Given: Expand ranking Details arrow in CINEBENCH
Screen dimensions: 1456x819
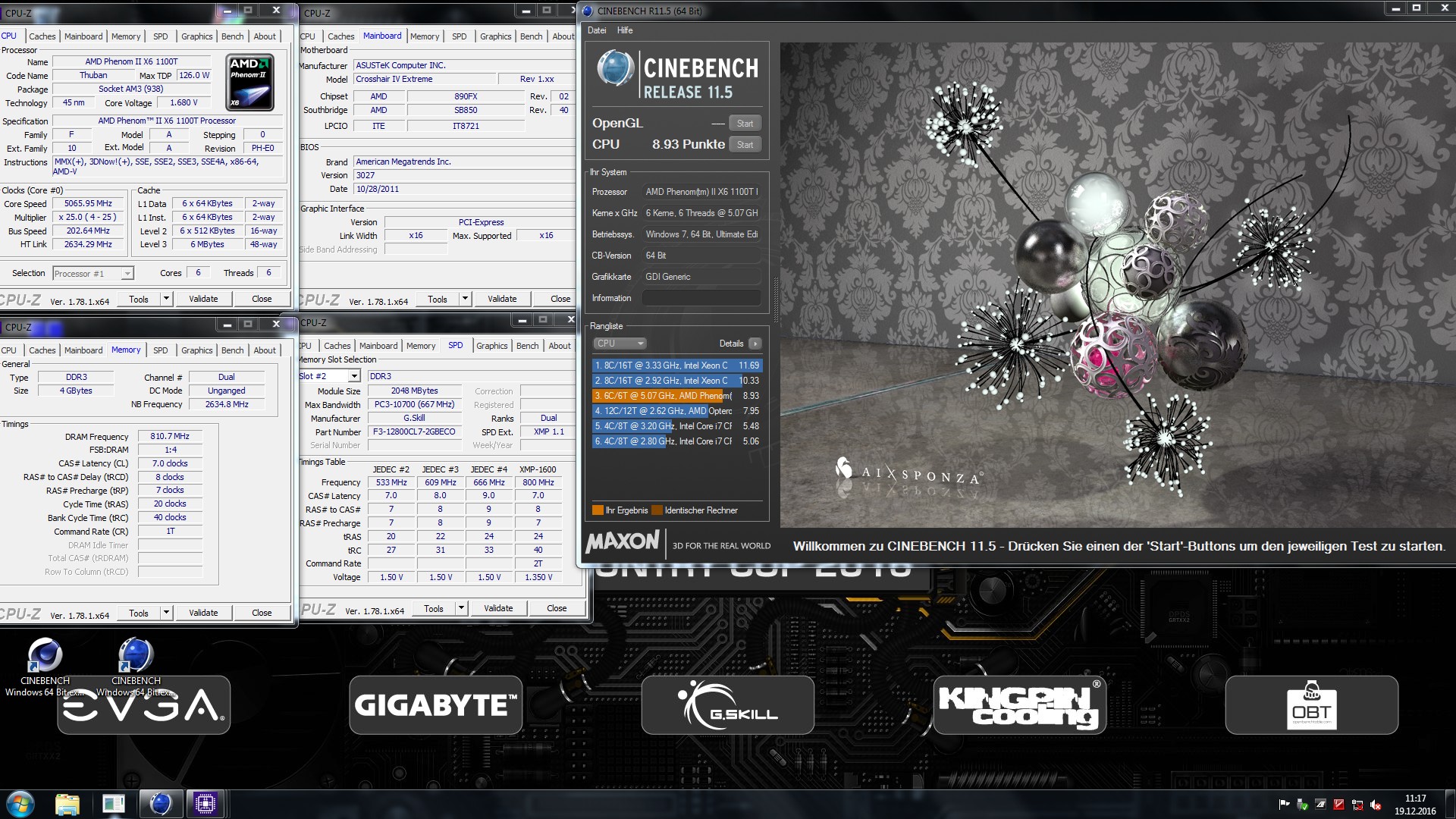Looking at the screenshot, I should pyautogui.click(x=755, y=344).
